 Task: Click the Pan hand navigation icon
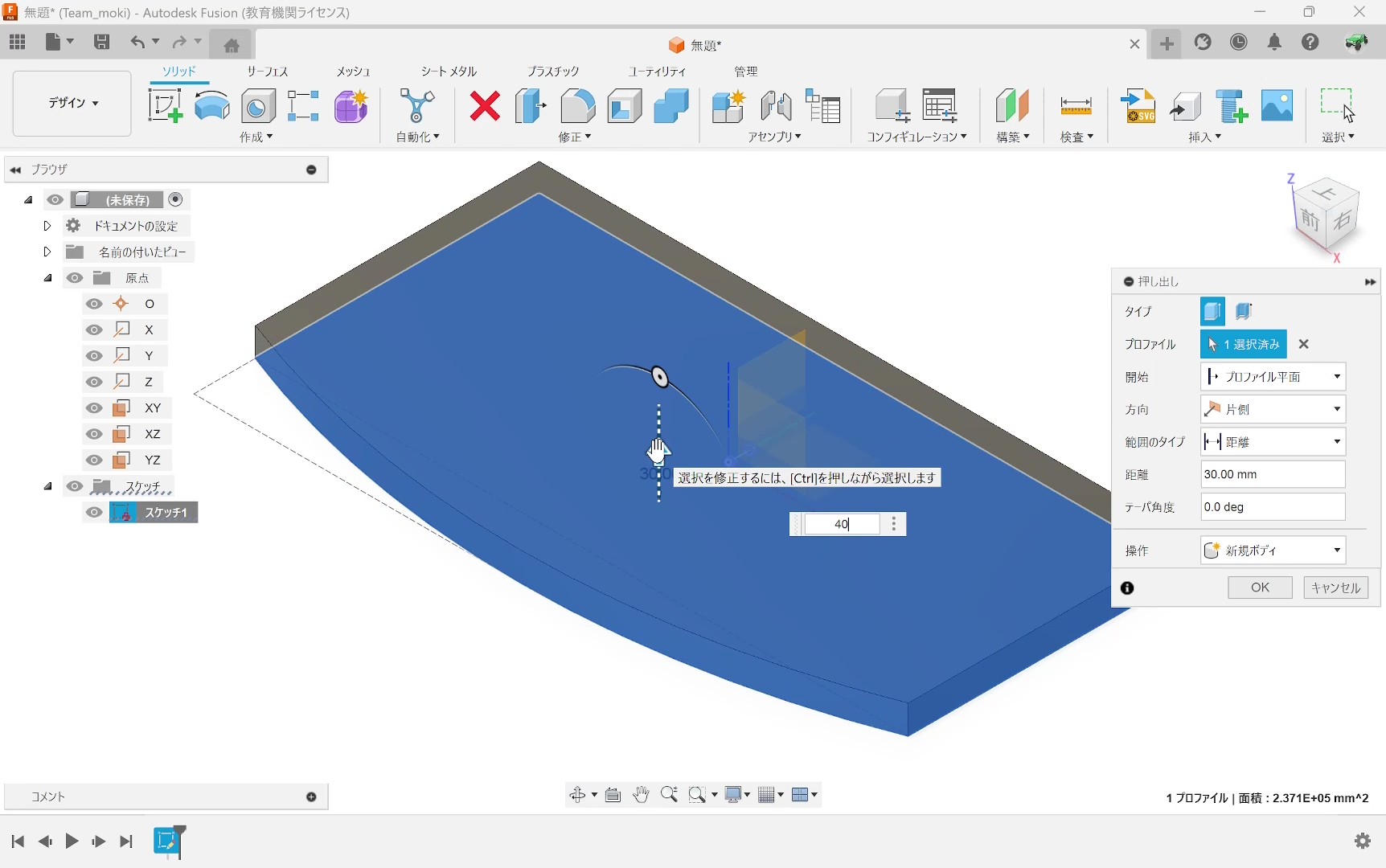coord(641,795)
